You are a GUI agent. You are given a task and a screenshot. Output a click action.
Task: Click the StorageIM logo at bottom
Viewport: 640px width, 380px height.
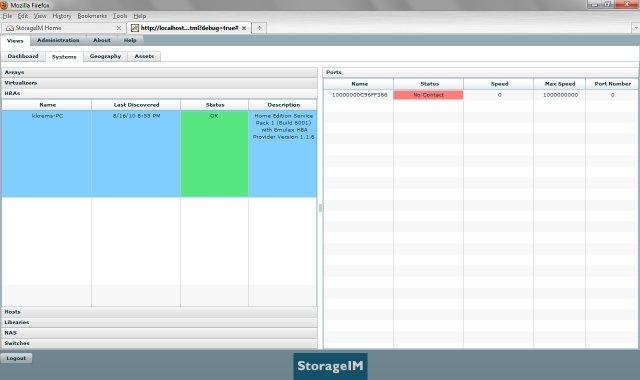coord(330,366)
